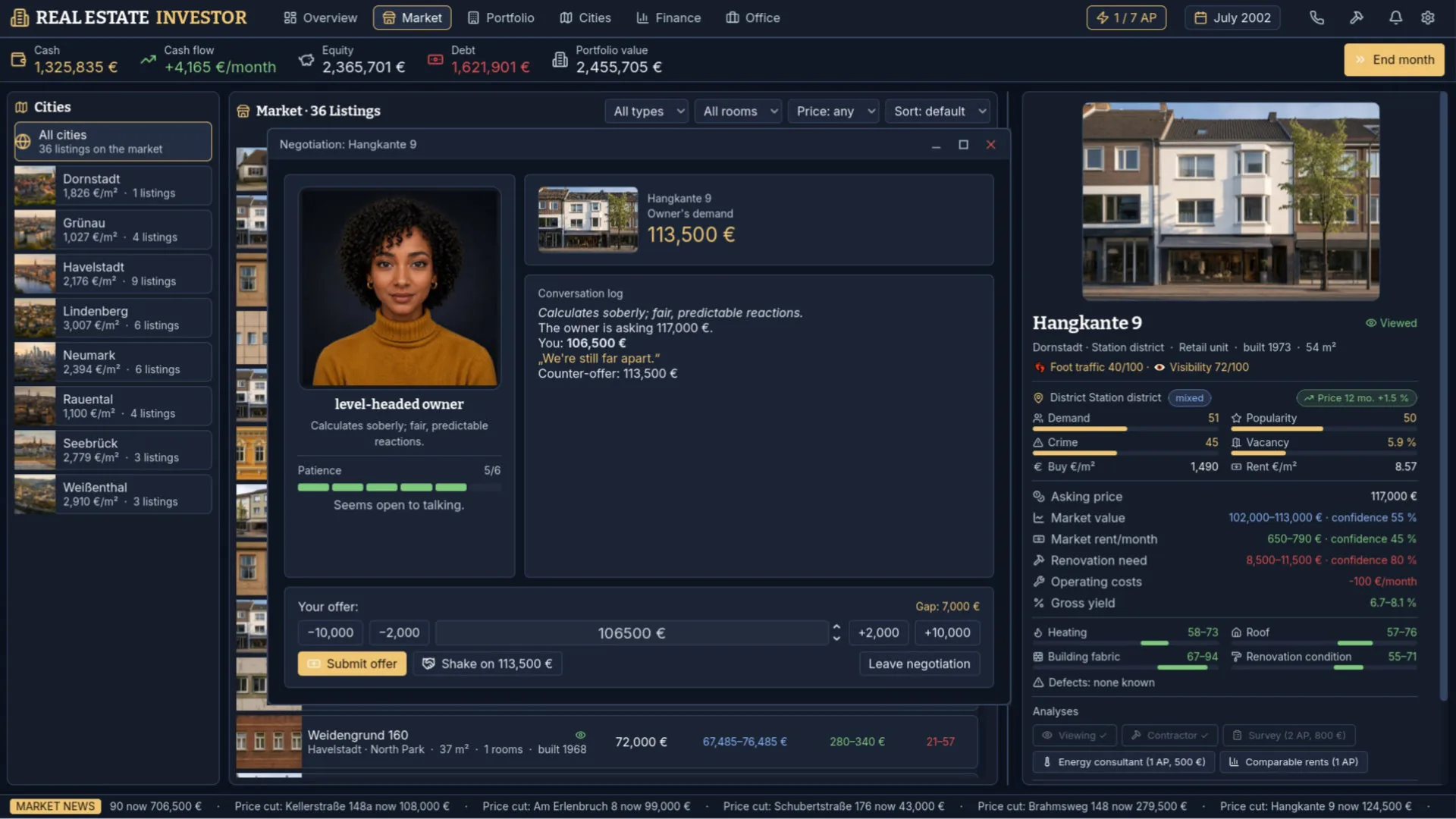Open the All types filter dropdown
This screenshot has height=819, width=1456.
647,111
